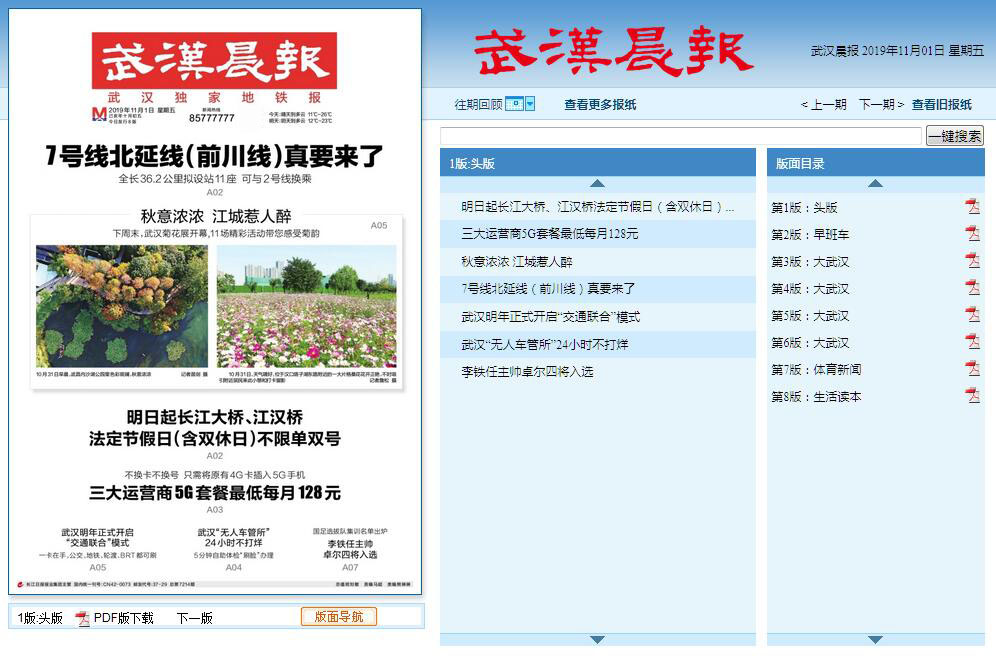Click the PDF icon next to PDF版下载
The width and height of the screenshot is (996, 657).
pyautogui.click(x=84, y=618)
